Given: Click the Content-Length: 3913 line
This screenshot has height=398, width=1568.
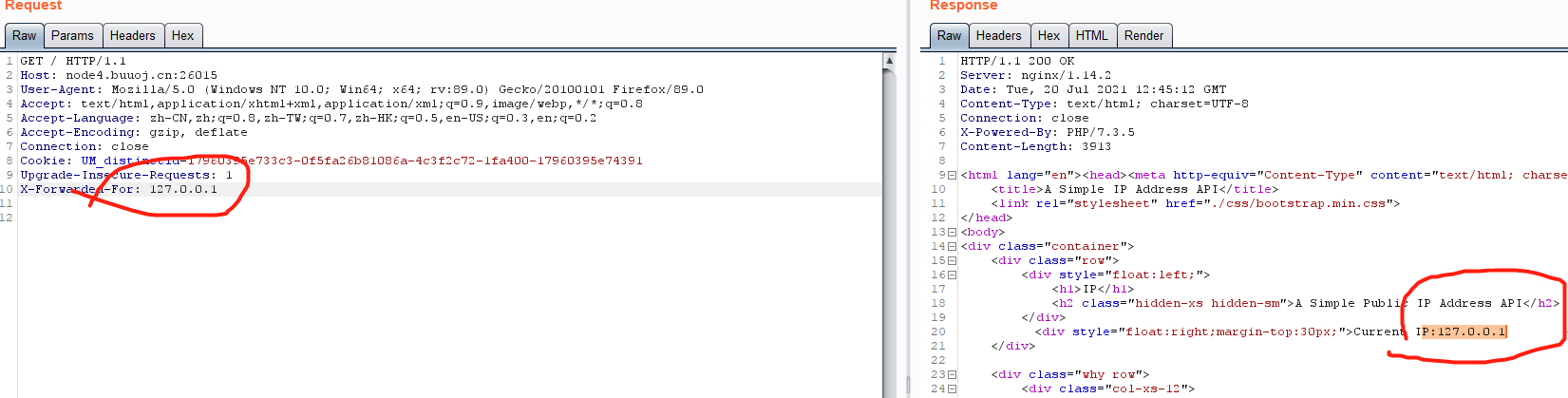Looking at the screenshot, I should 1035,146.
